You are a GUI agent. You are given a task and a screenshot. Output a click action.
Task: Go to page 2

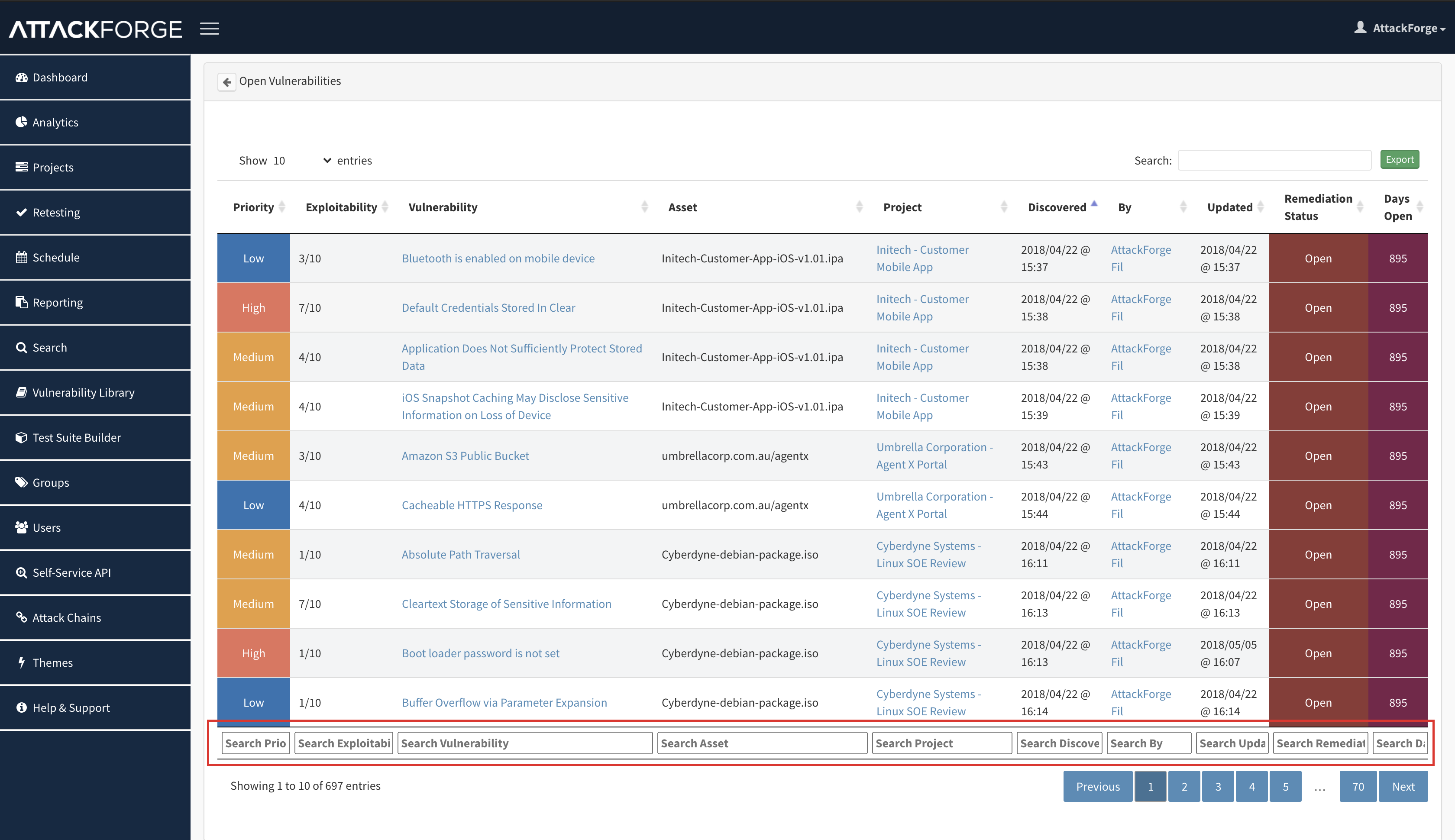pos(1184,786)
